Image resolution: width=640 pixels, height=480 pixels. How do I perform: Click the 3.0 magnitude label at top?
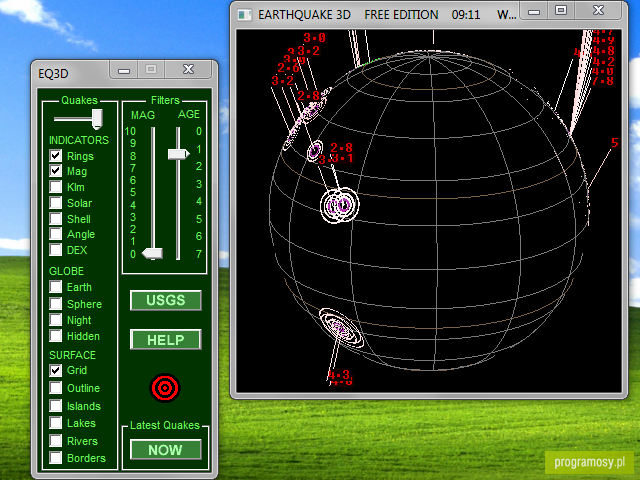(314, 38)
